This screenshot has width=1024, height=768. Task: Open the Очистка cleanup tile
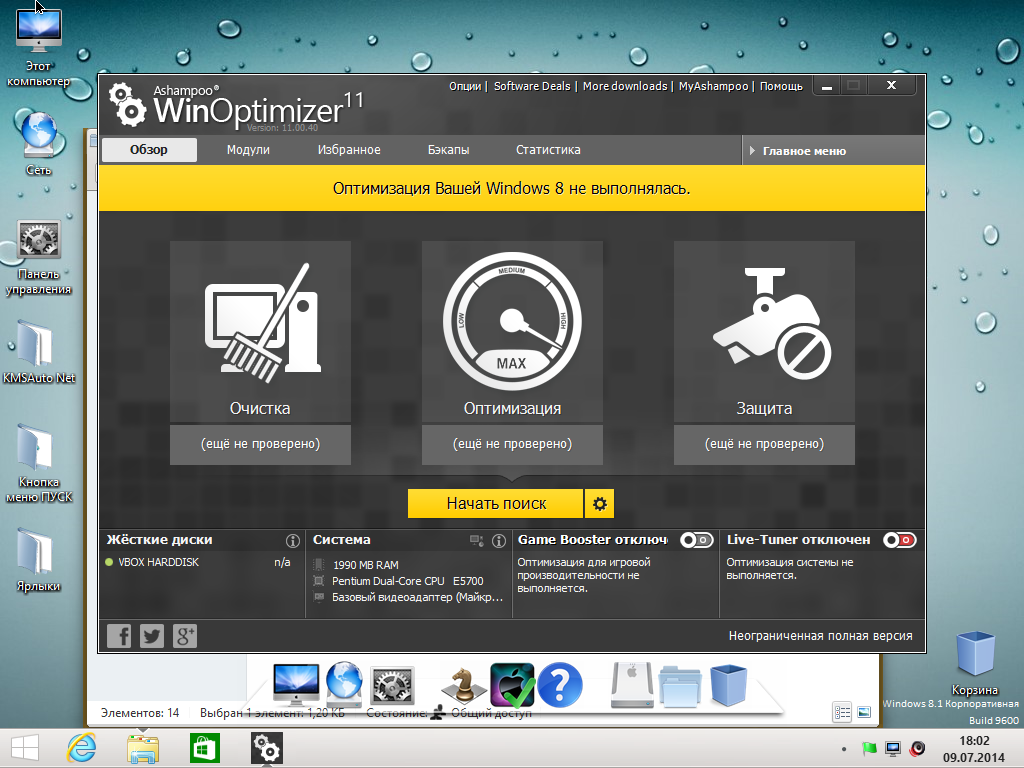point(260,331)
